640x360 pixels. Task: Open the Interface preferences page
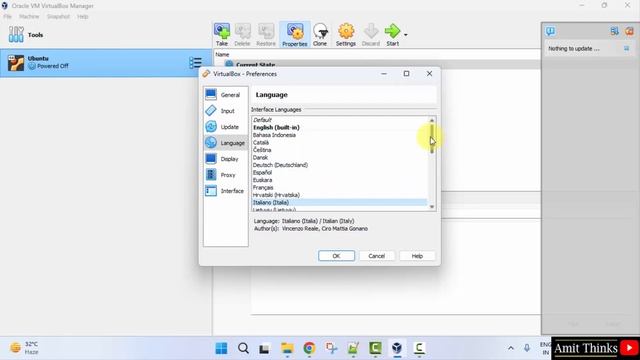pyautogui.click(x=226, y=191)
